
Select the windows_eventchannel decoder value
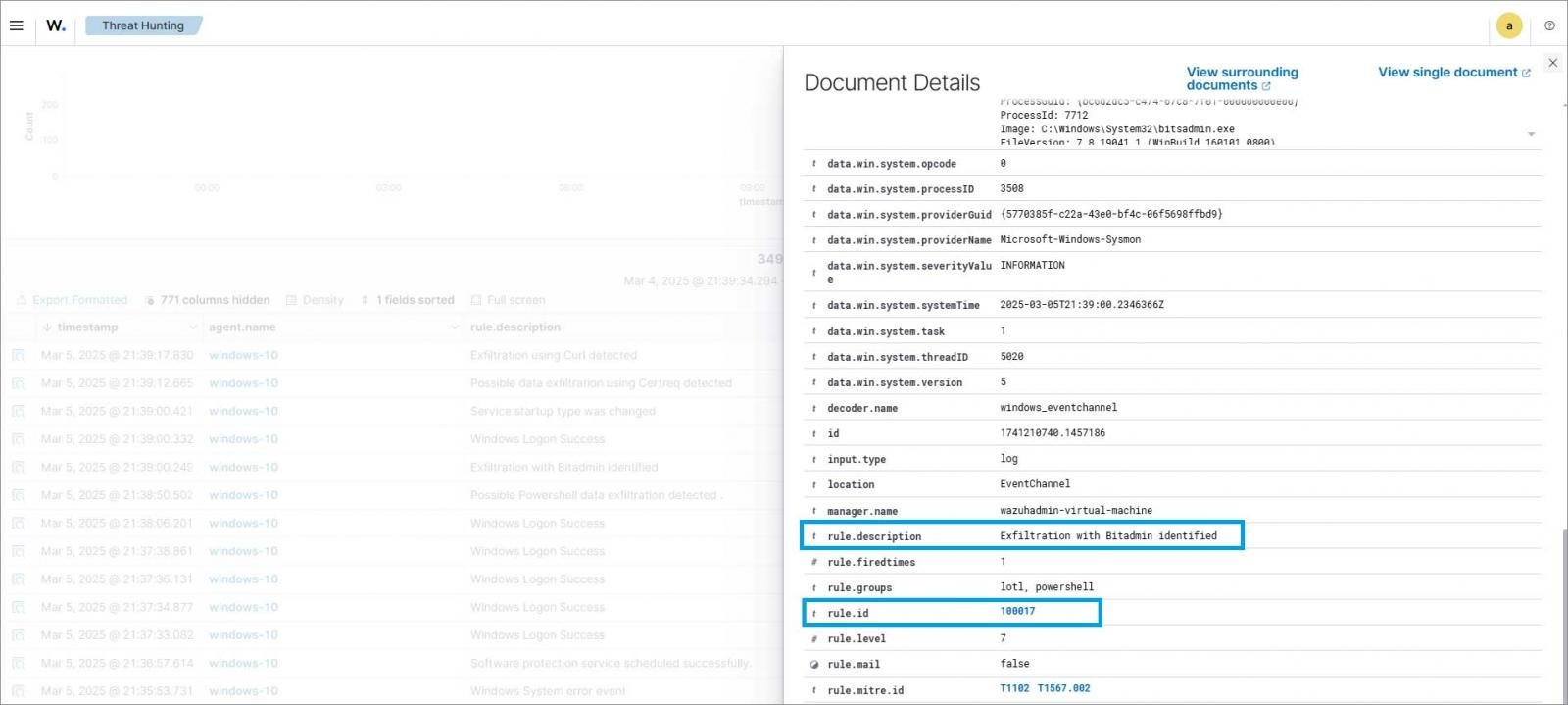[1058, 407]
